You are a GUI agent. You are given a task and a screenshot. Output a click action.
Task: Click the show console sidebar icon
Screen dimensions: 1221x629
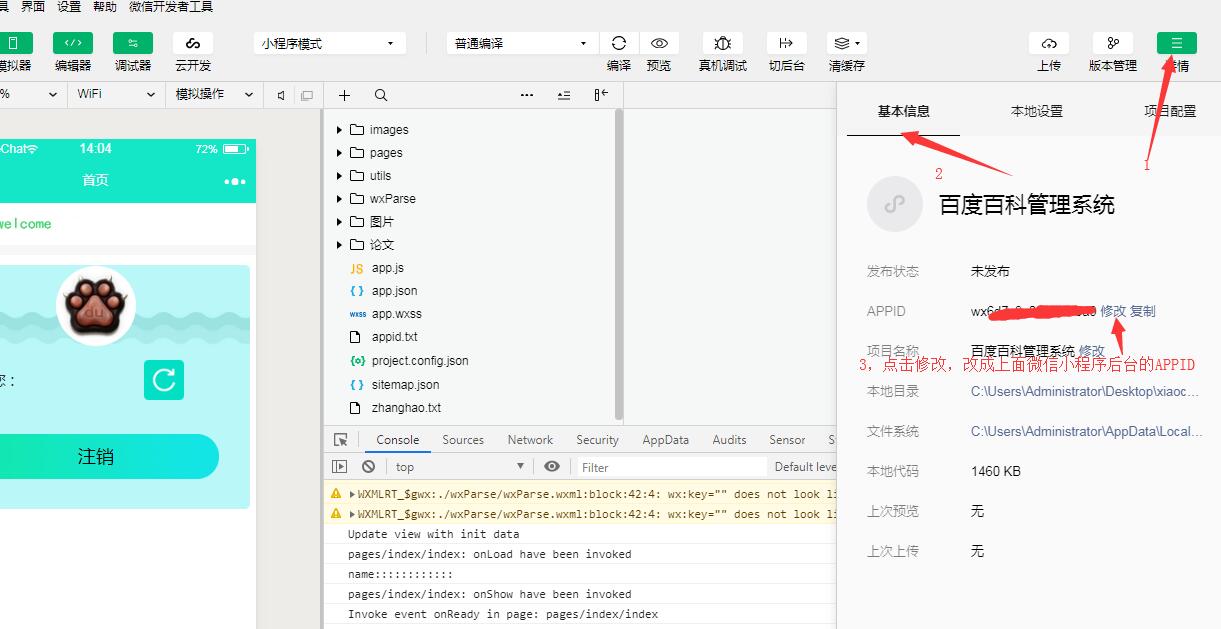pyautogui.click(x=340, y=467)
